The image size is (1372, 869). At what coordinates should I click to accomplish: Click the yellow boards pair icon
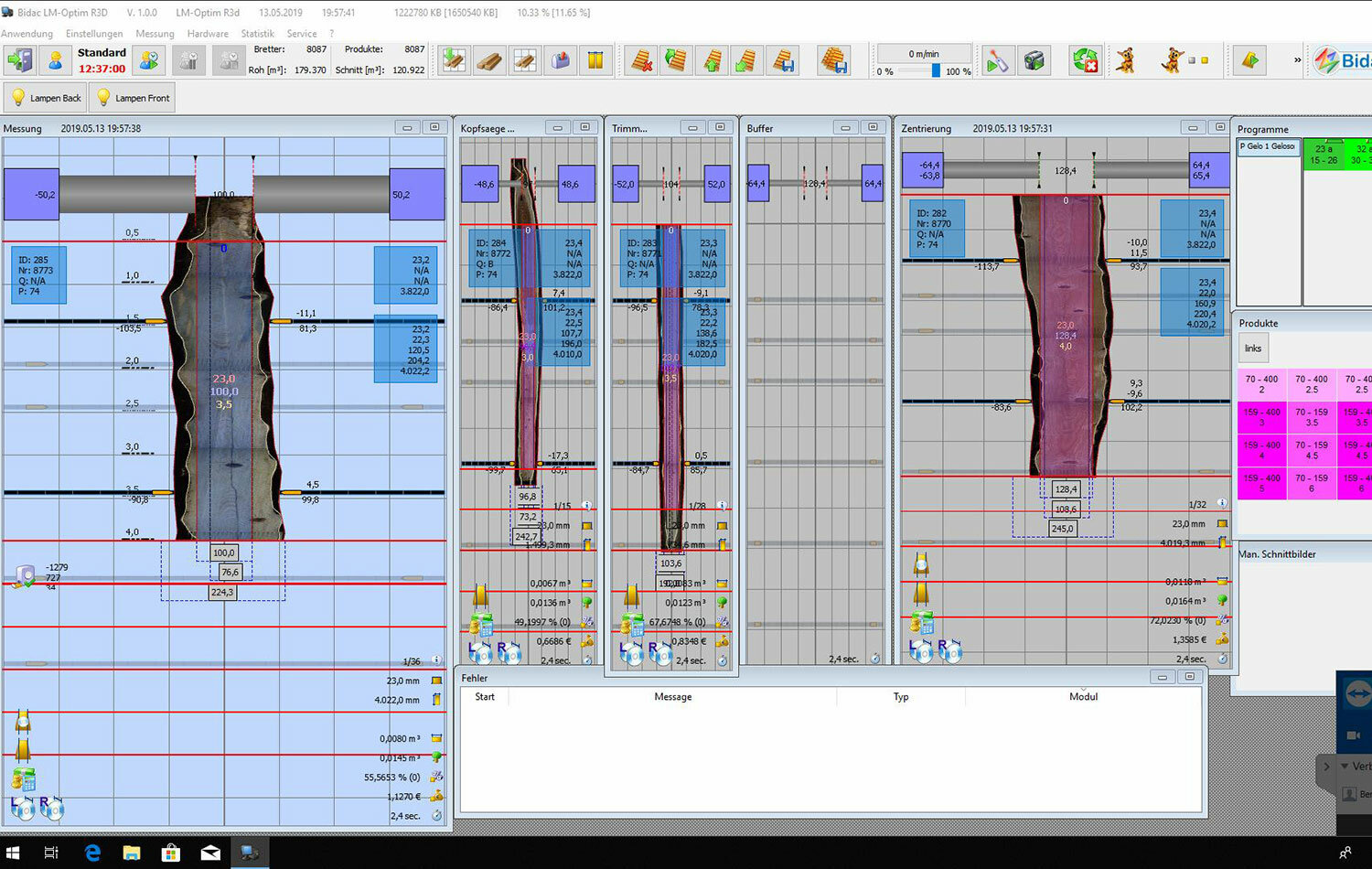pos(595,61)
